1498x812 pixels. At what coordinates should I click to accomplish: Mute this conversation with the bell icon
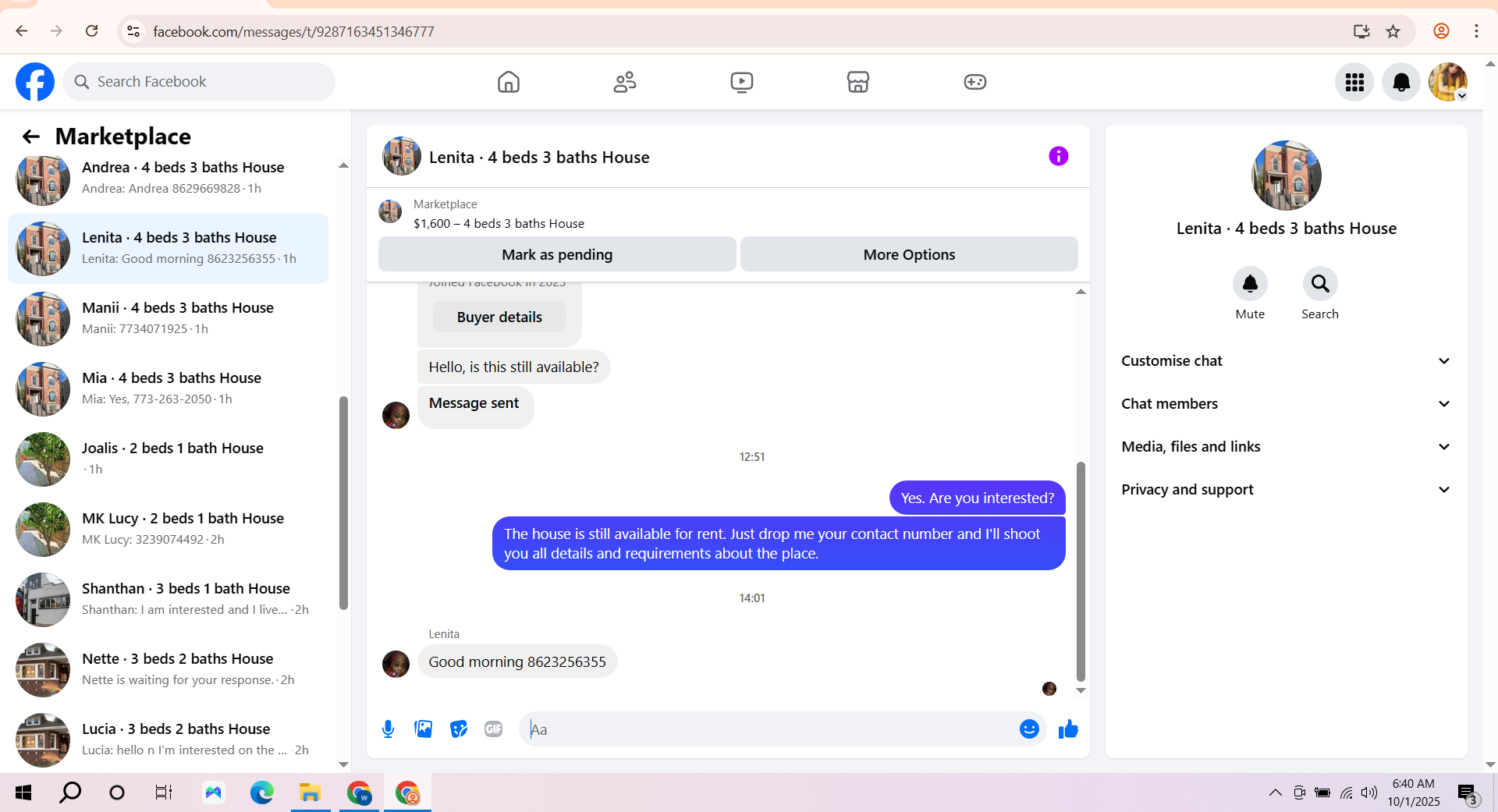coord(1250,284)
